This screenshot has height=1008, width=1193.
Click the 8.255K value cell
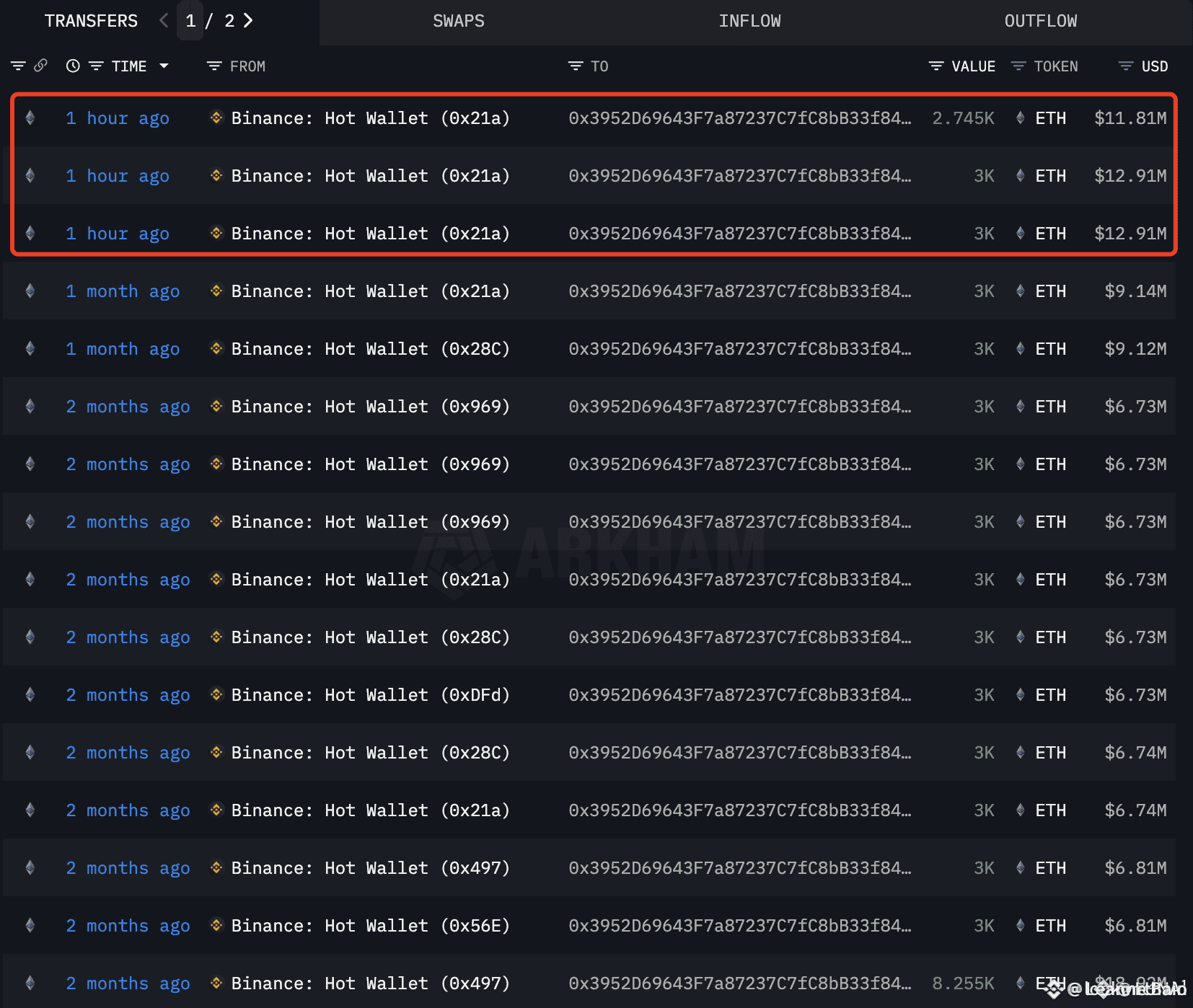(963, 983)
